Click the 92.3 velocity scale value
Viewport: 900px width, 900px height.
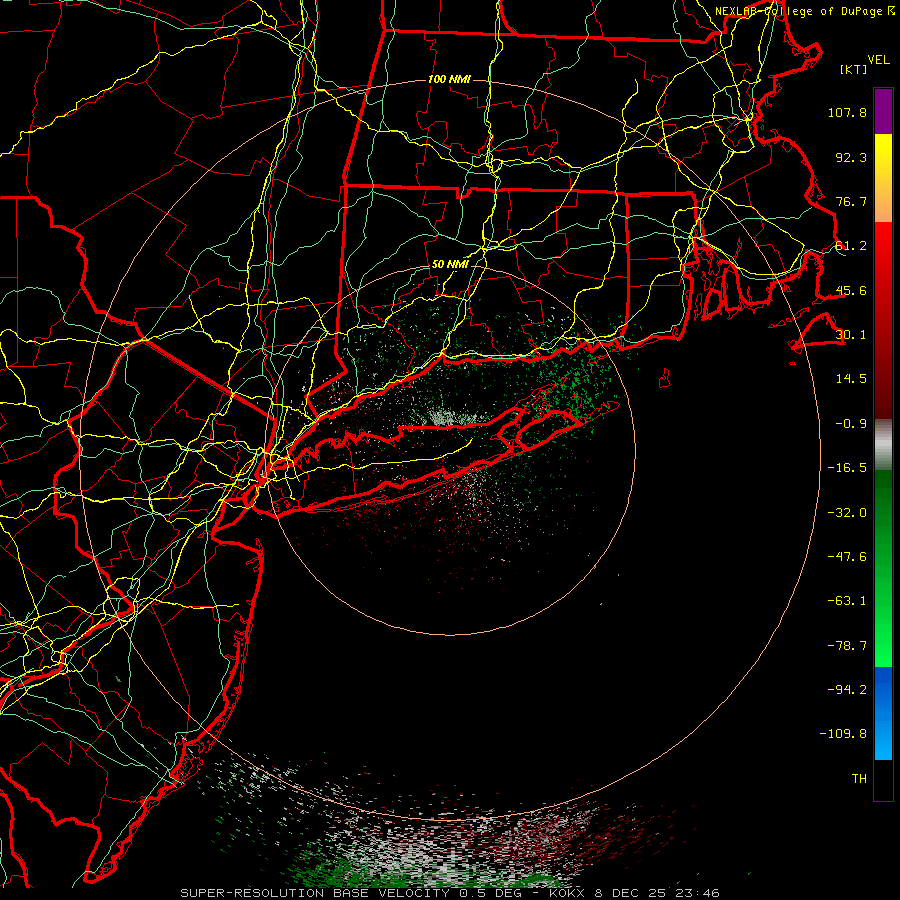(851, 157)
